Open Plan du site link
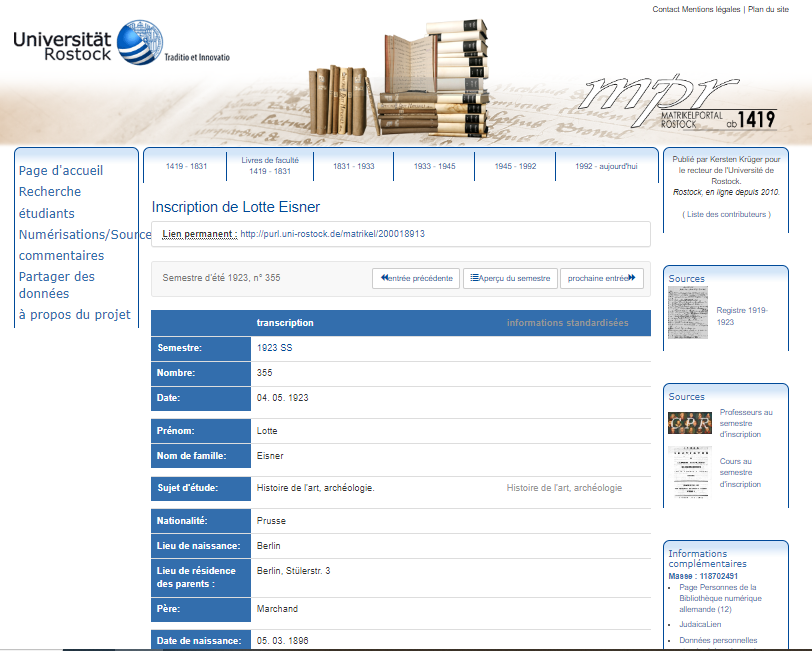Image resolution: width=812 pixels, height=651 pixels. pos(768,9)
